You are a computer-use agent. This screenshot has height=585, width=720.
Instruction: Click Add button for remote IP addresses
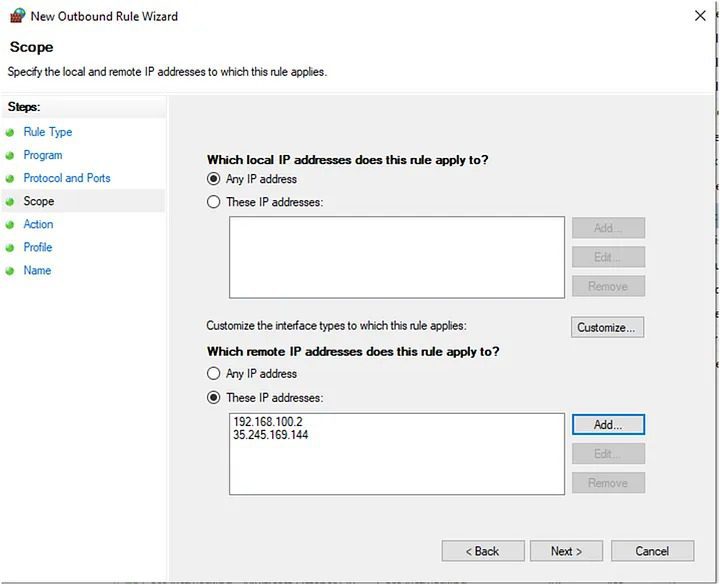608,425
